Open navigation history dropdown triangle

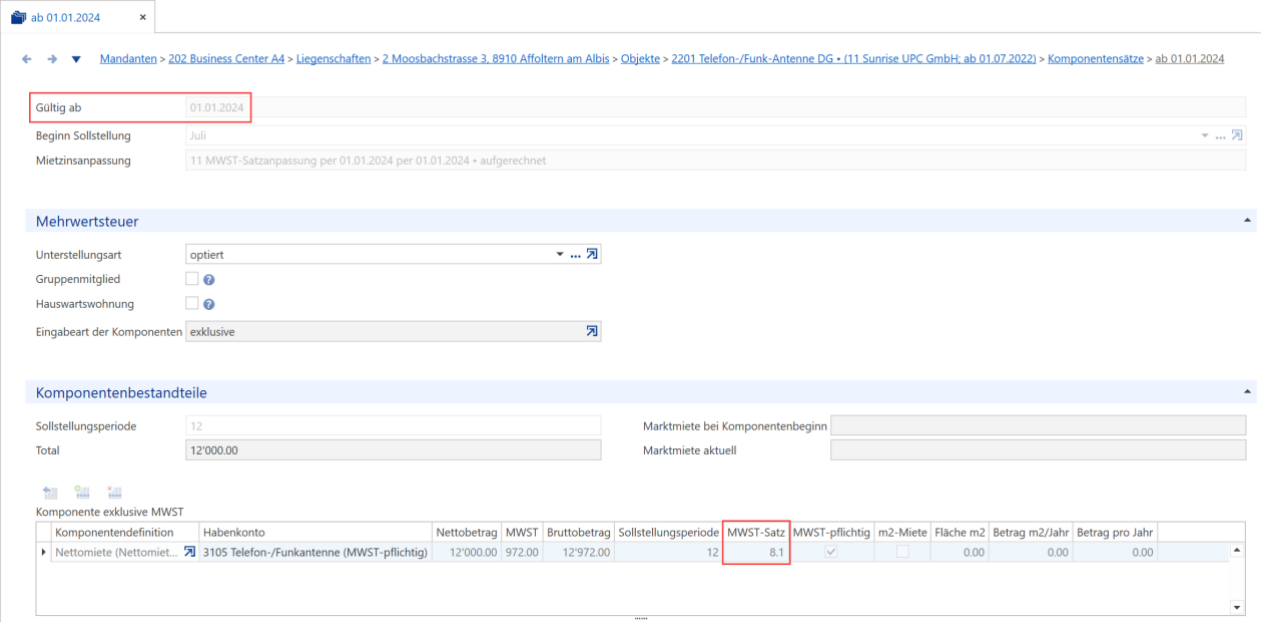coord(76,60)
